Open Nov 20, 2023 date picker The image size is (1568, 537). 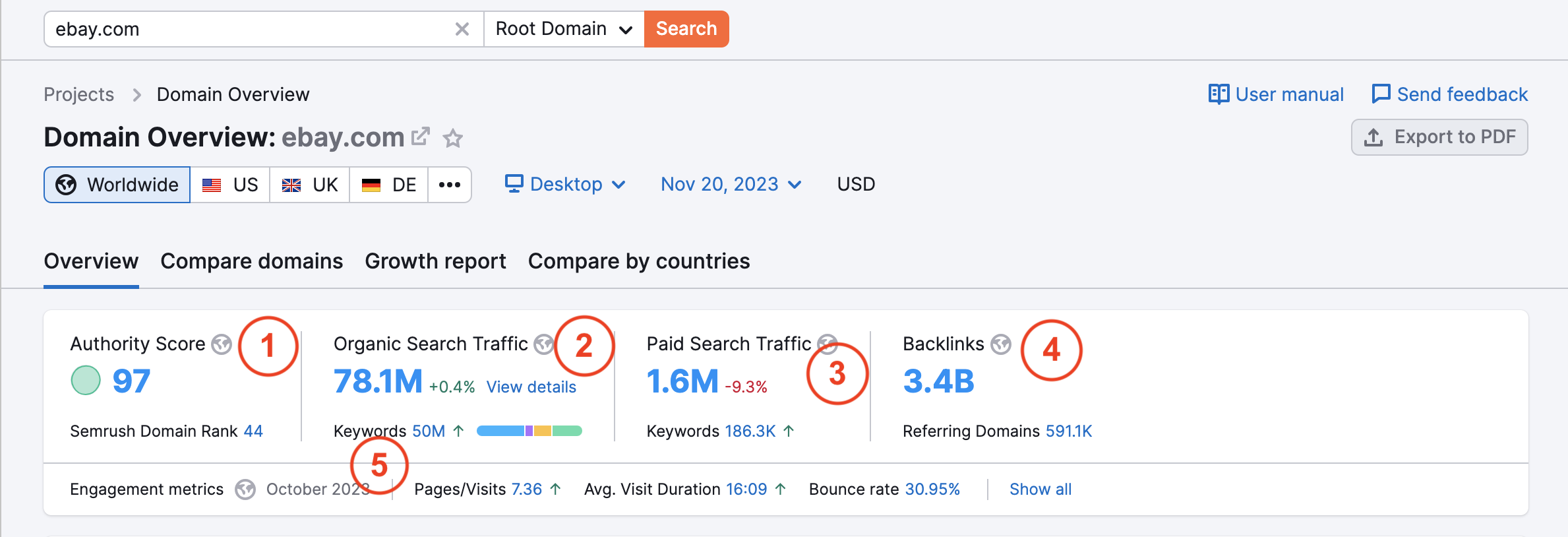(x=731, y=184)
